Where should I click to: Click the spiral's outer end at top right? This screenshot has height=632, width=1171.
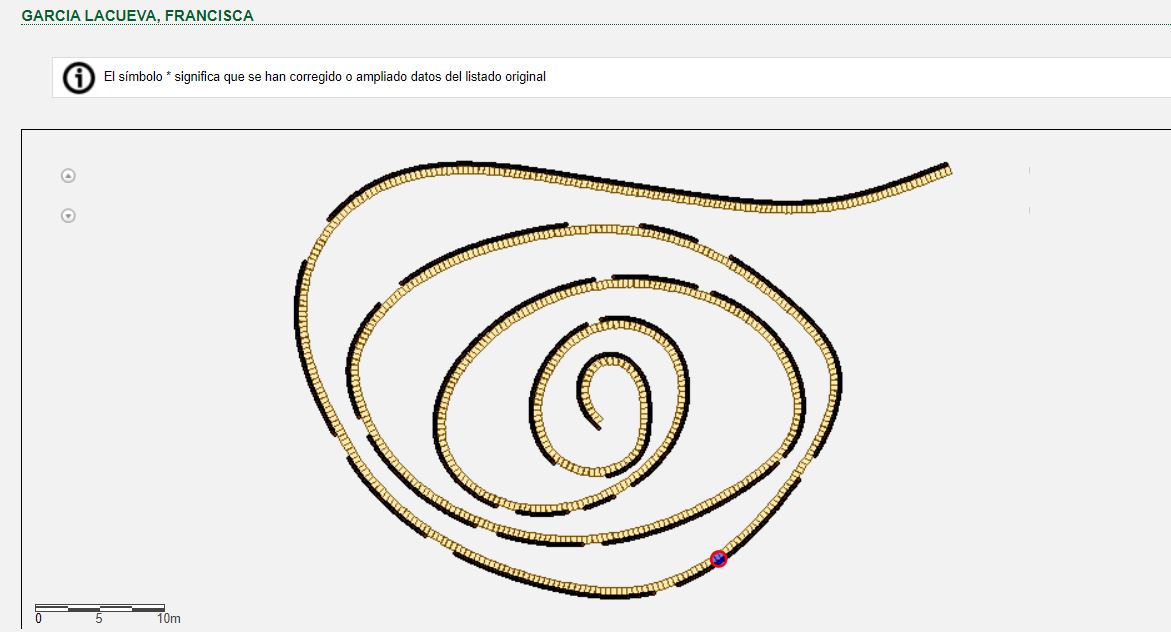click(x=944, y=169)
